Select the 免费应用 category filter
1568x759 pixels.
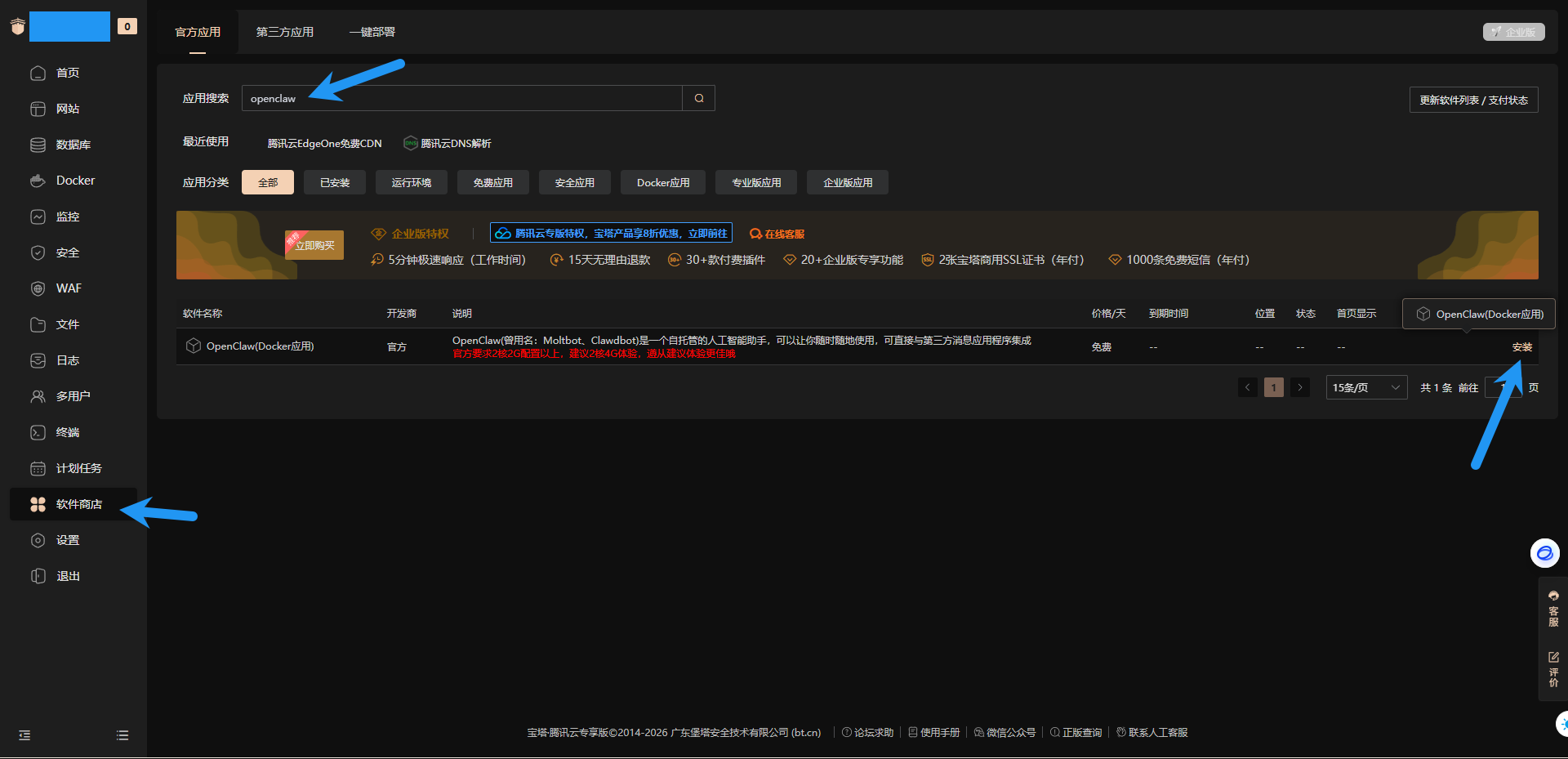492,182
